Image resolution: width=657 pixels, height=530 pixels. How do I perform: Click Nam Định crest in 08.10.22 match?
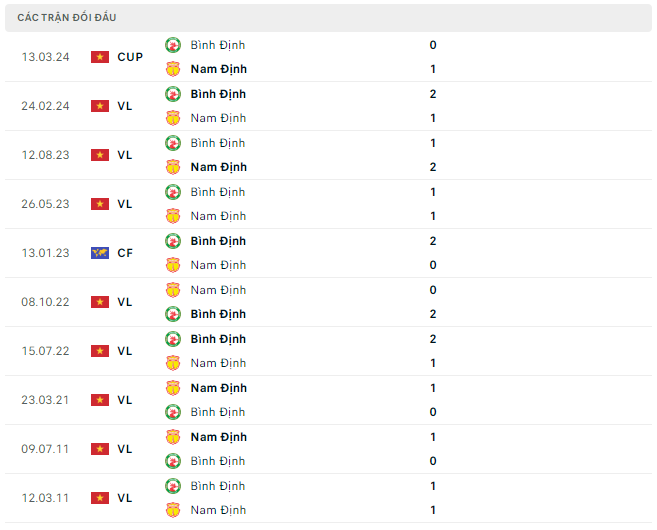(173, 290)
